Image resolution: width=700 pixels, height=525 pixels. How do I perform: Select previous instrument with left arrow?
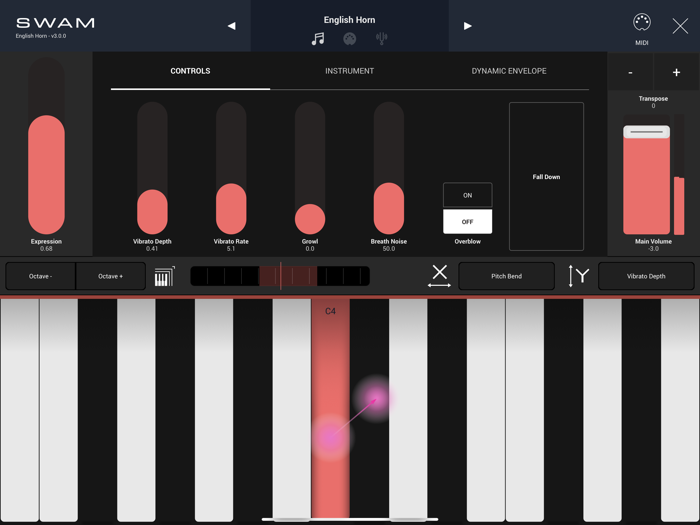(231, 26)
